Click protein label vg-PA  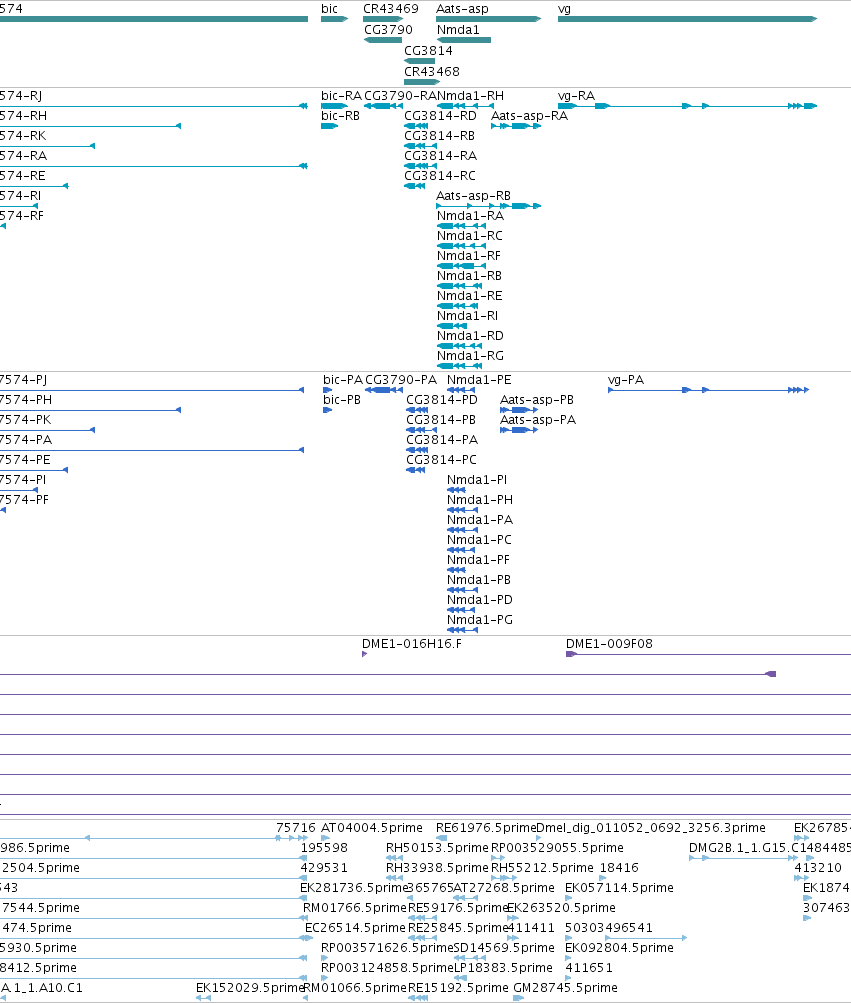click(x=626, y=380)
